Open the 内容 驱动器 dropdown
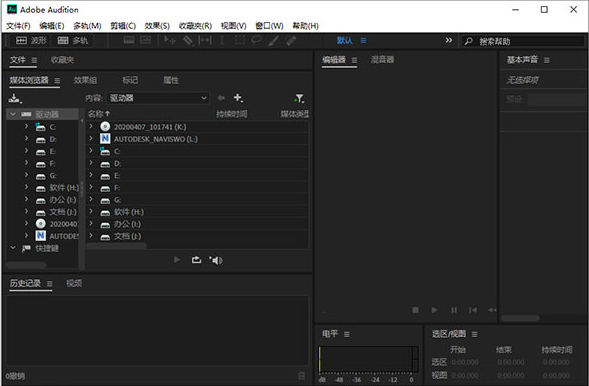 [158, 98]
